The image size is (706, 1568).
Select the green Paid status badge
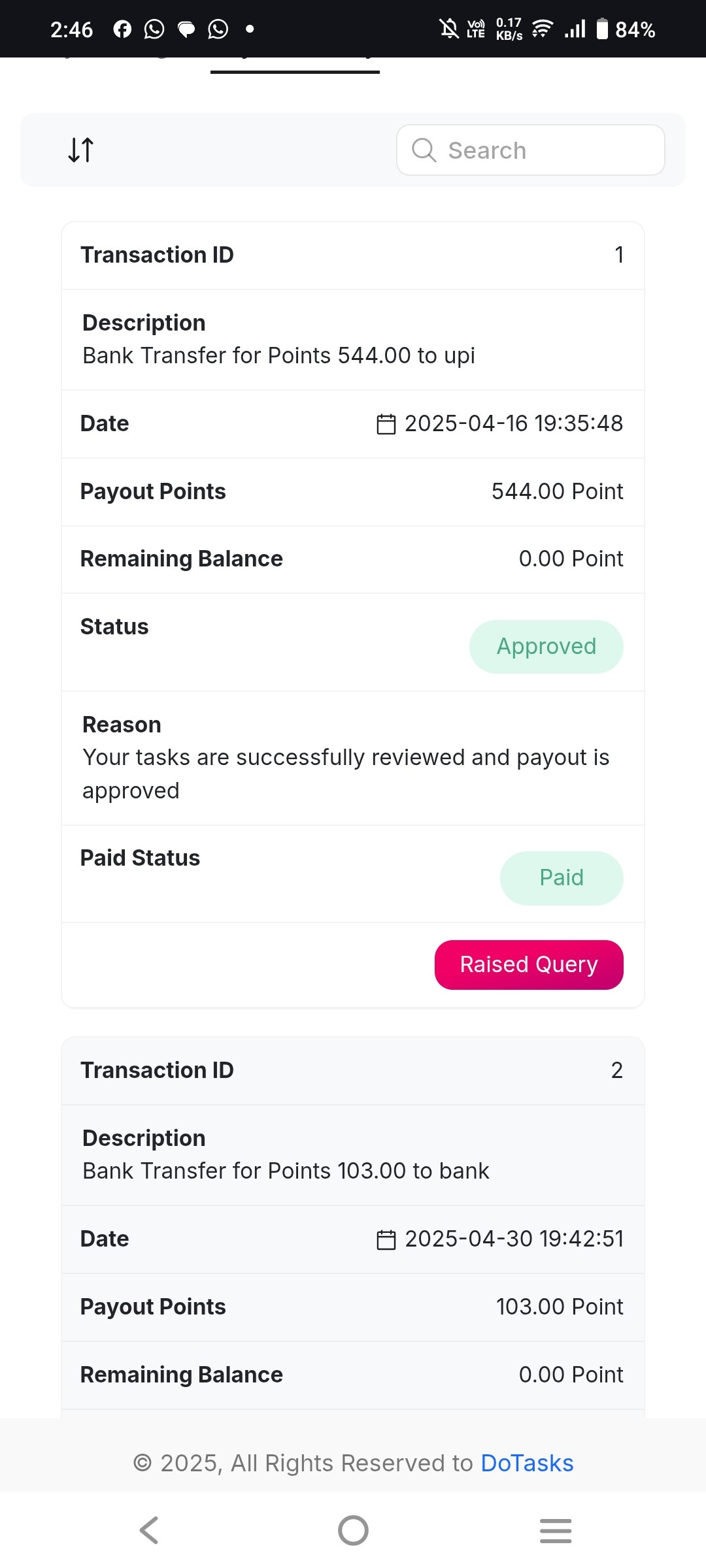click(562, 878)
